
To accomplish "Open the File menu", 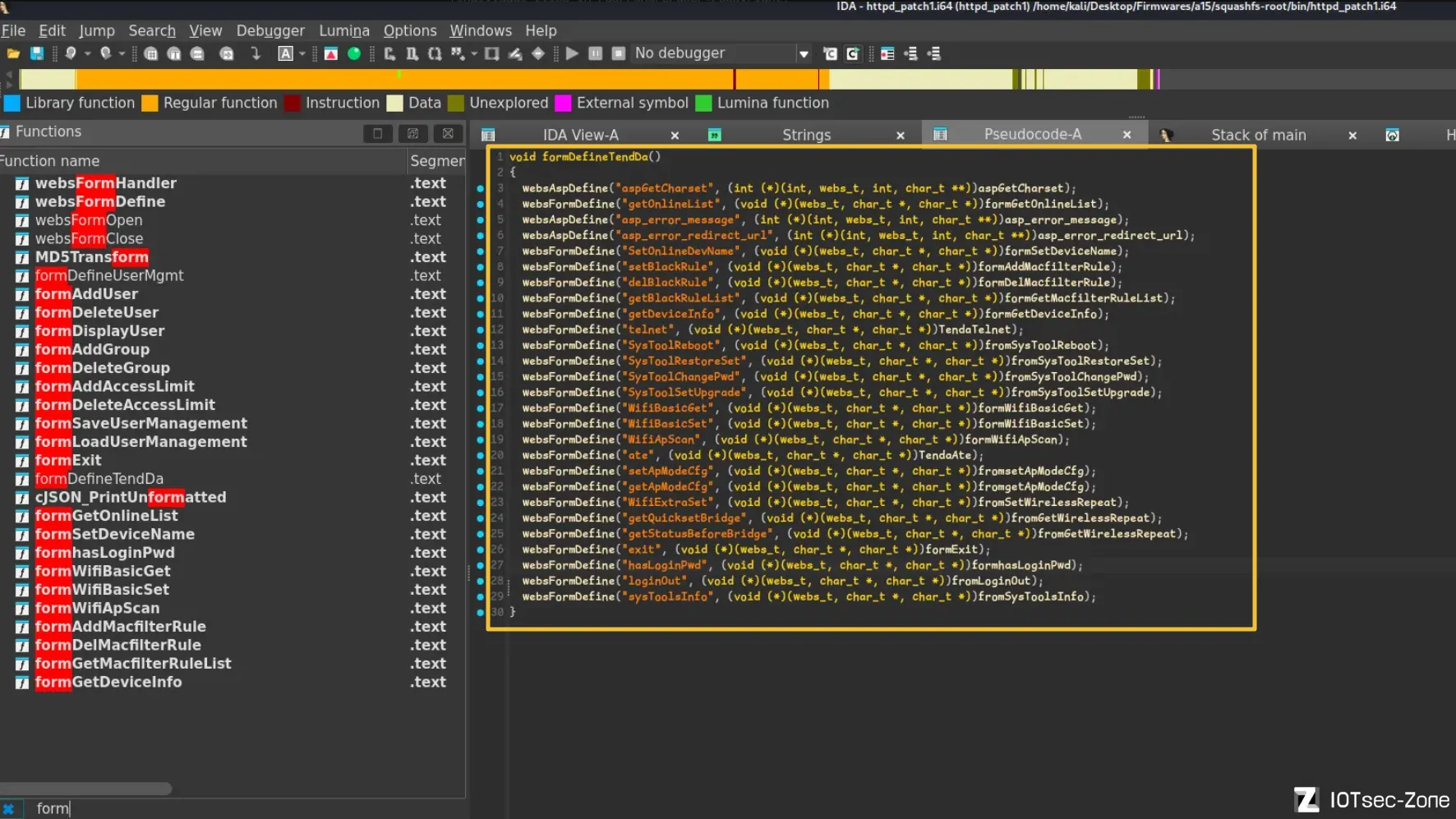I will pyautogui.click(x=13, y=30).
